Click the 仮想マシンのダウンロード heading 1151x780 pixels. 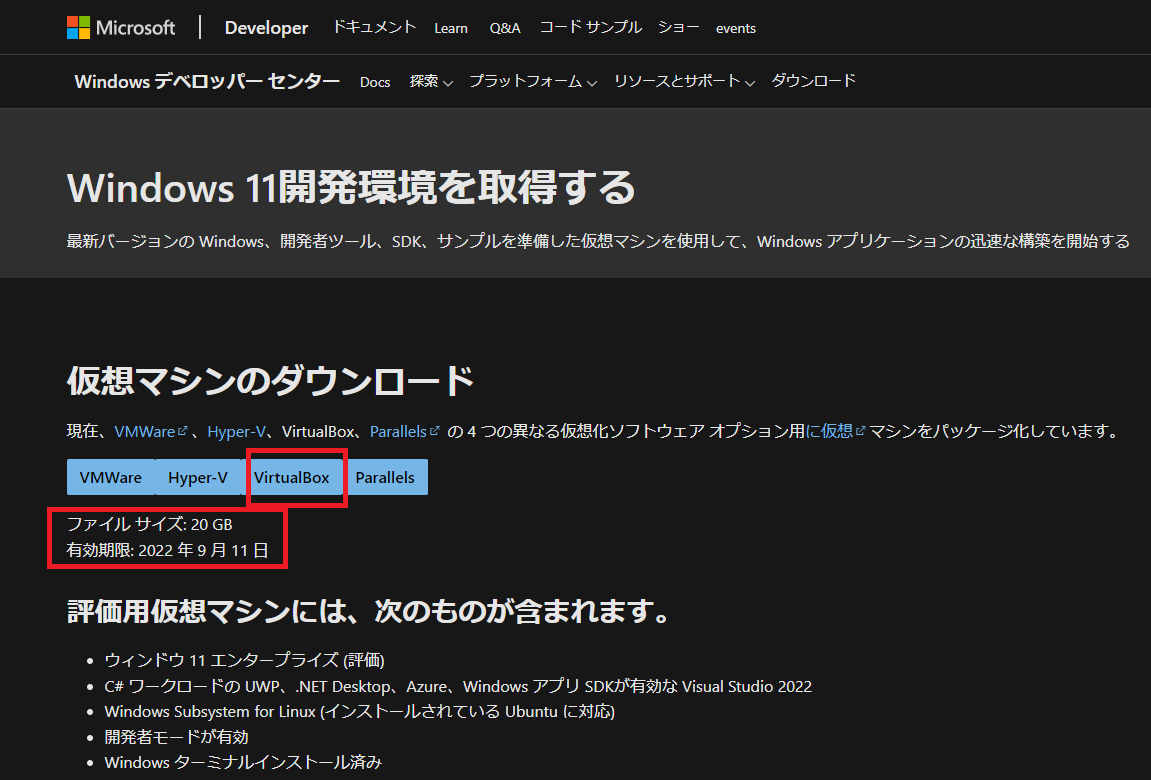[270, 380]
